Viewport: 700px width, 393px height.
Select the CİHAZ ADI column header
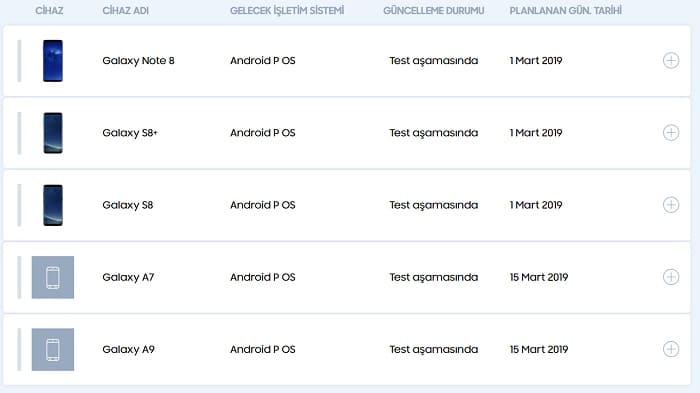(125, 11)
